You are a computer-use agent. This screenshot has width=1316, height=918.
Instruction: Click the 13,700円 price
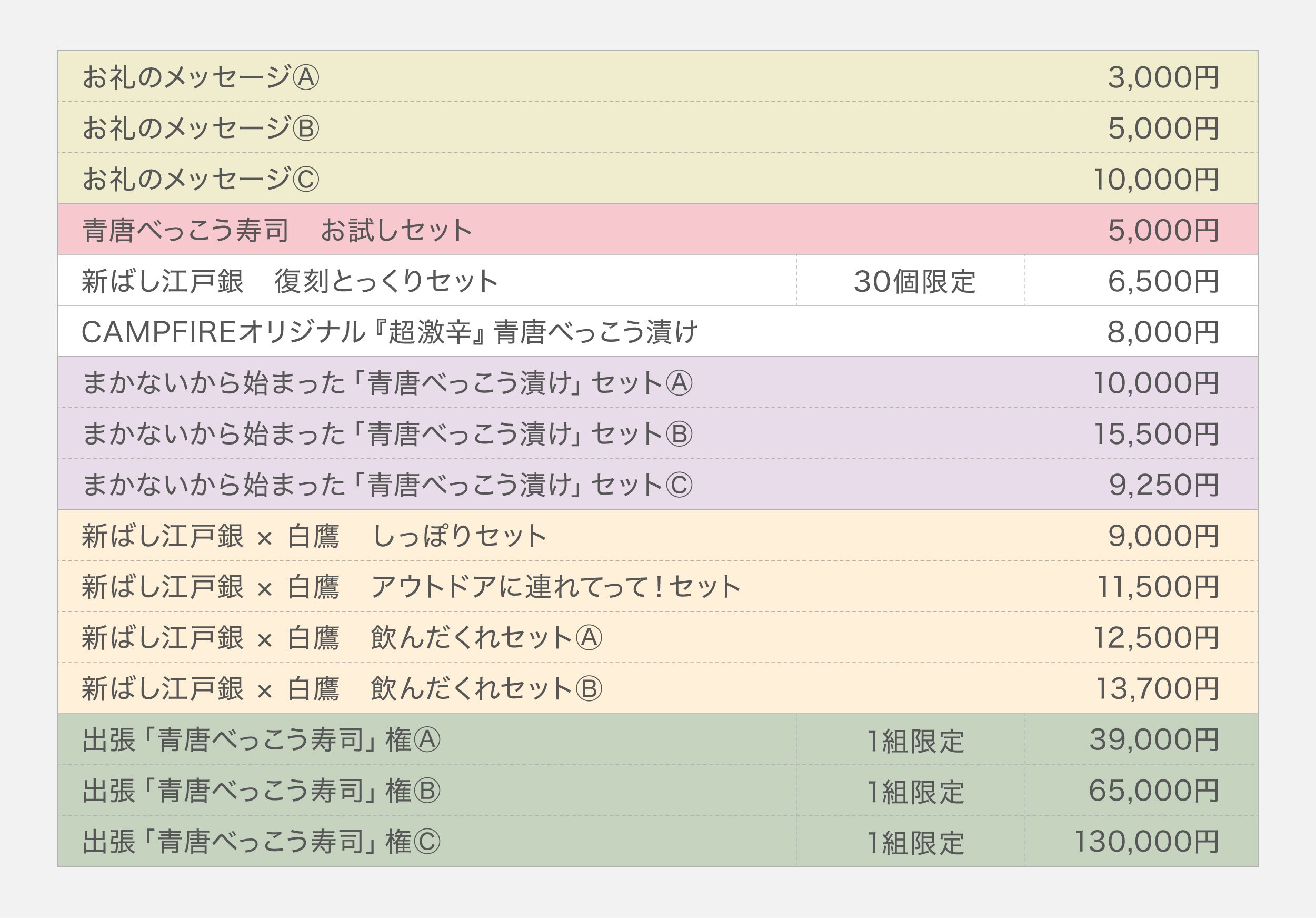click(1157, 689)
